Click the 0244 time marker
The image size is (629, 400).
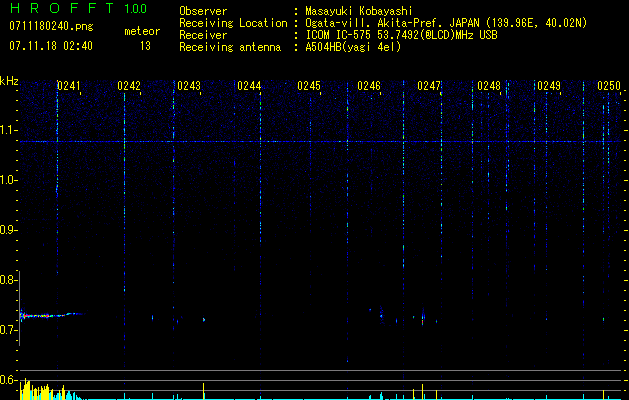249,86
